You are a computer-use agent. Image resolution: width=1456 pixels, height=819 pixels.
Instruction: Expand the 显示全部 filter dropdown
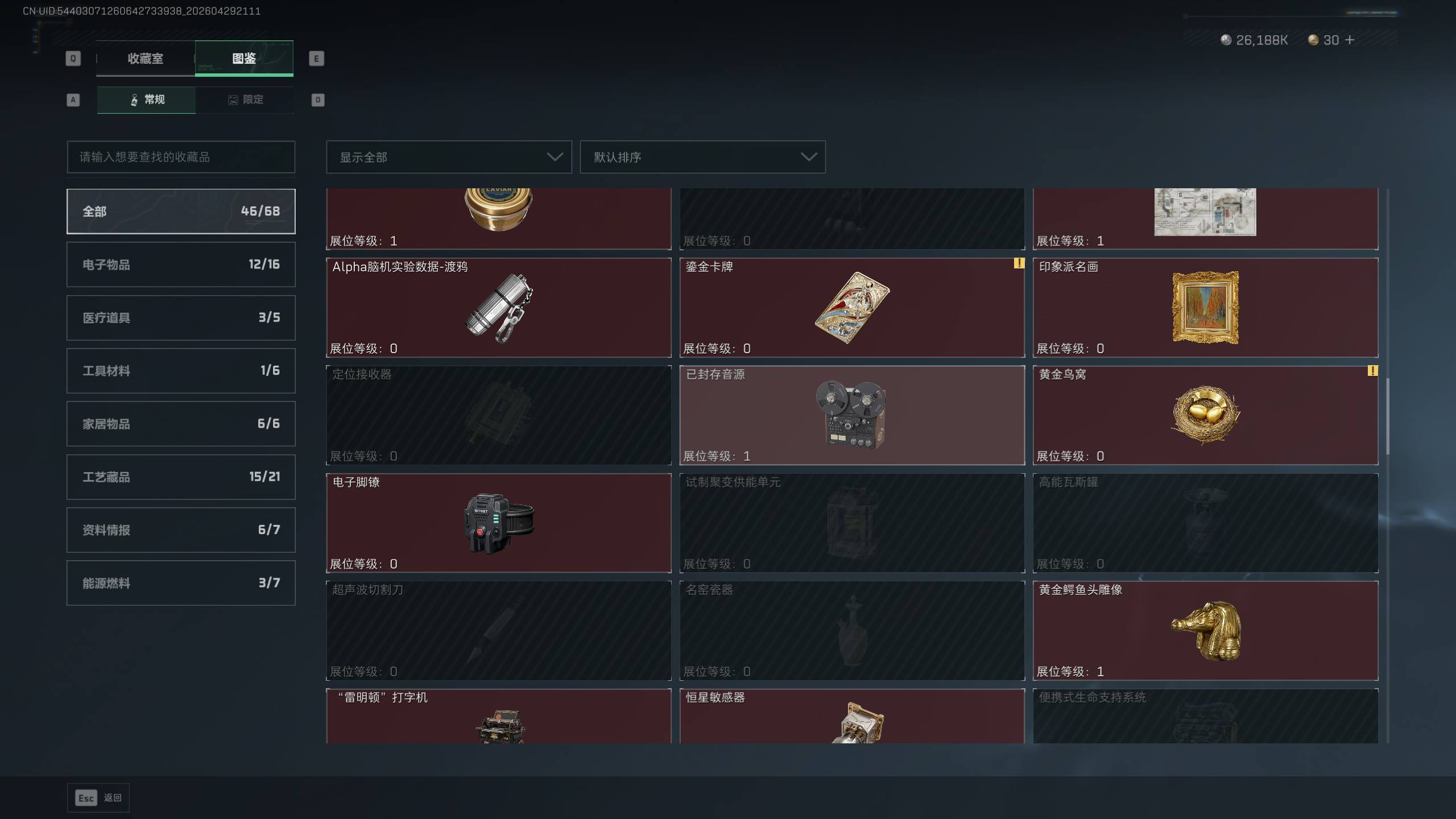coord(449,157)
